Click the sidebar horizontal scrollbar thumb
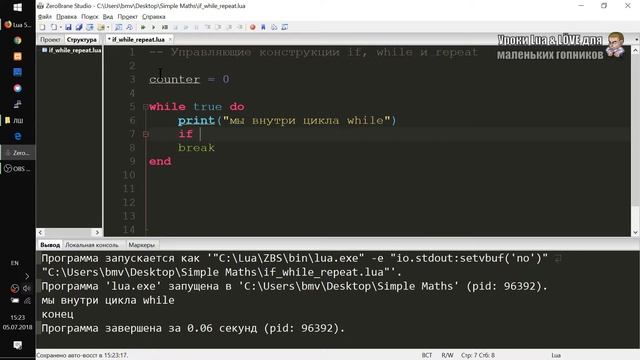The image size is (640, 360). (69, 232)
